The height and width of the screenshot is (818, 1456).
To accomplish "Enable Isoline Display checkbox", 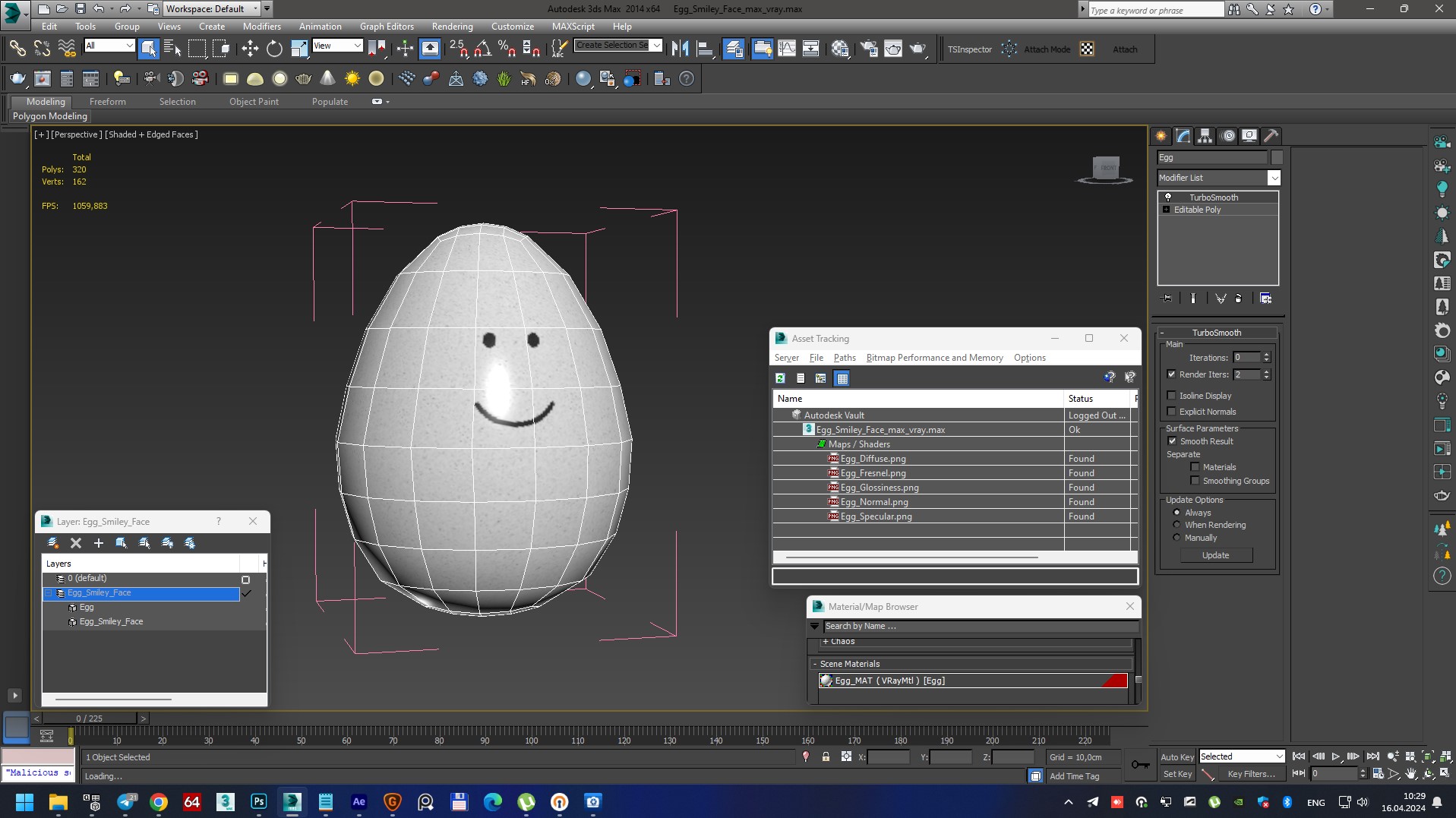I will [x=1171, y=396].
